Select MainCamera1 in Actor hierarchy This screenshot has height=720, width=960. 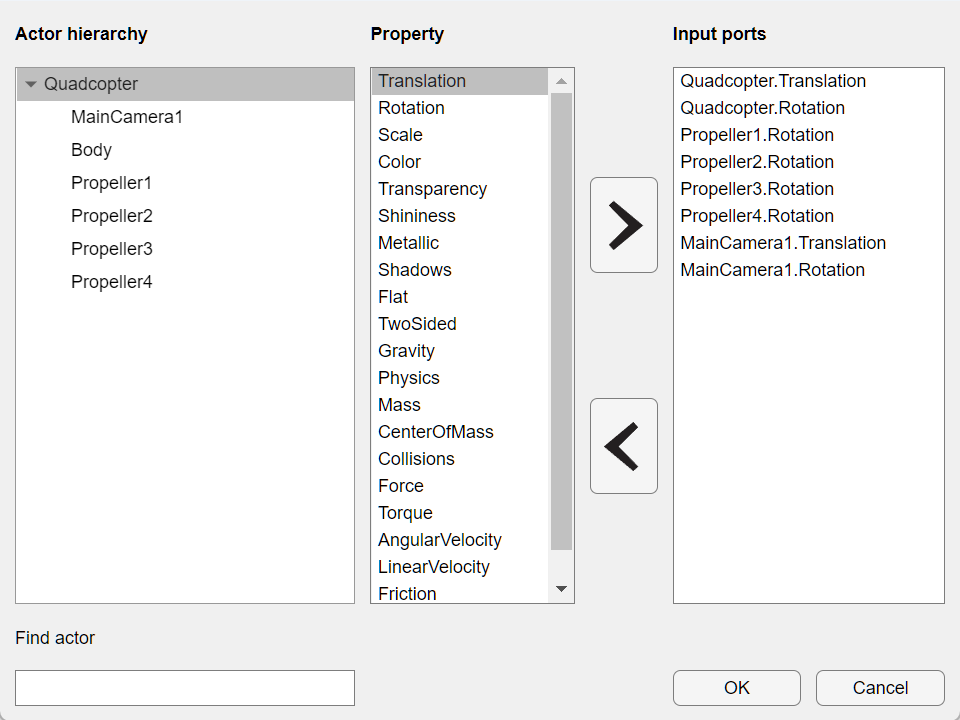tap(127, 117)
